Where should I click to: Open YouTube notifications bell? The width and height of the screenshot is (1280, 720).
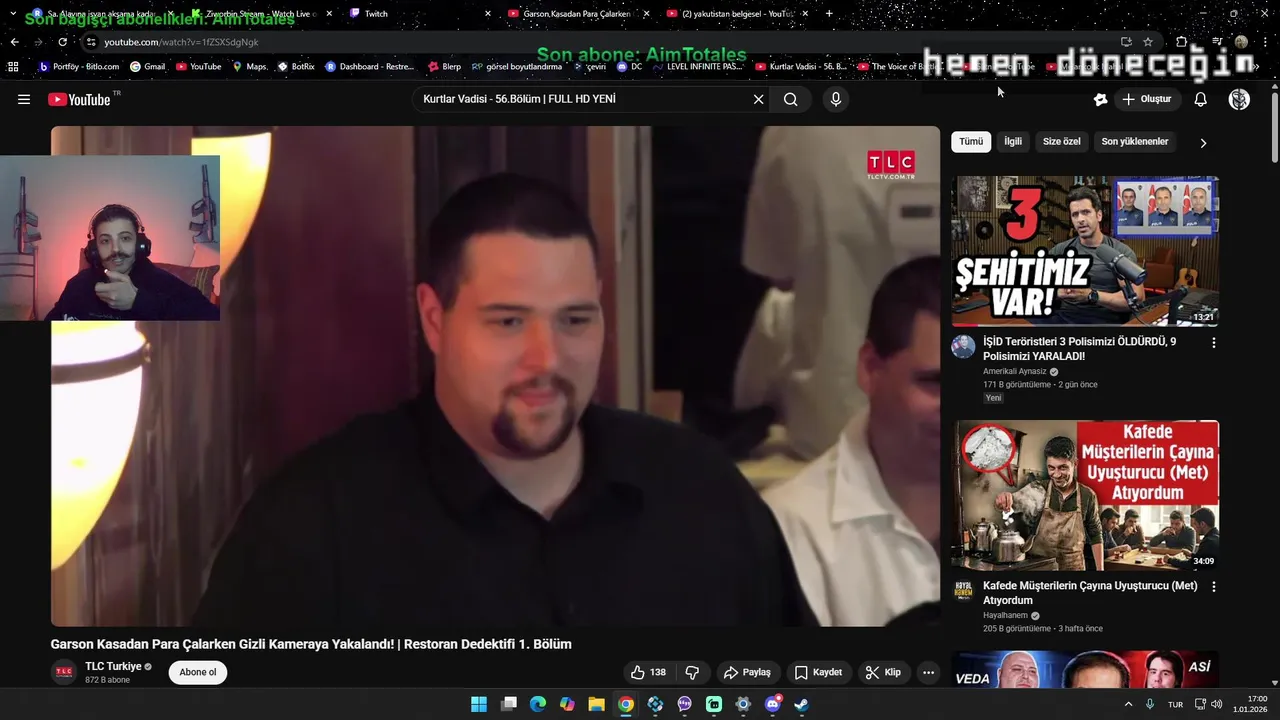(x=1201, y=99)
